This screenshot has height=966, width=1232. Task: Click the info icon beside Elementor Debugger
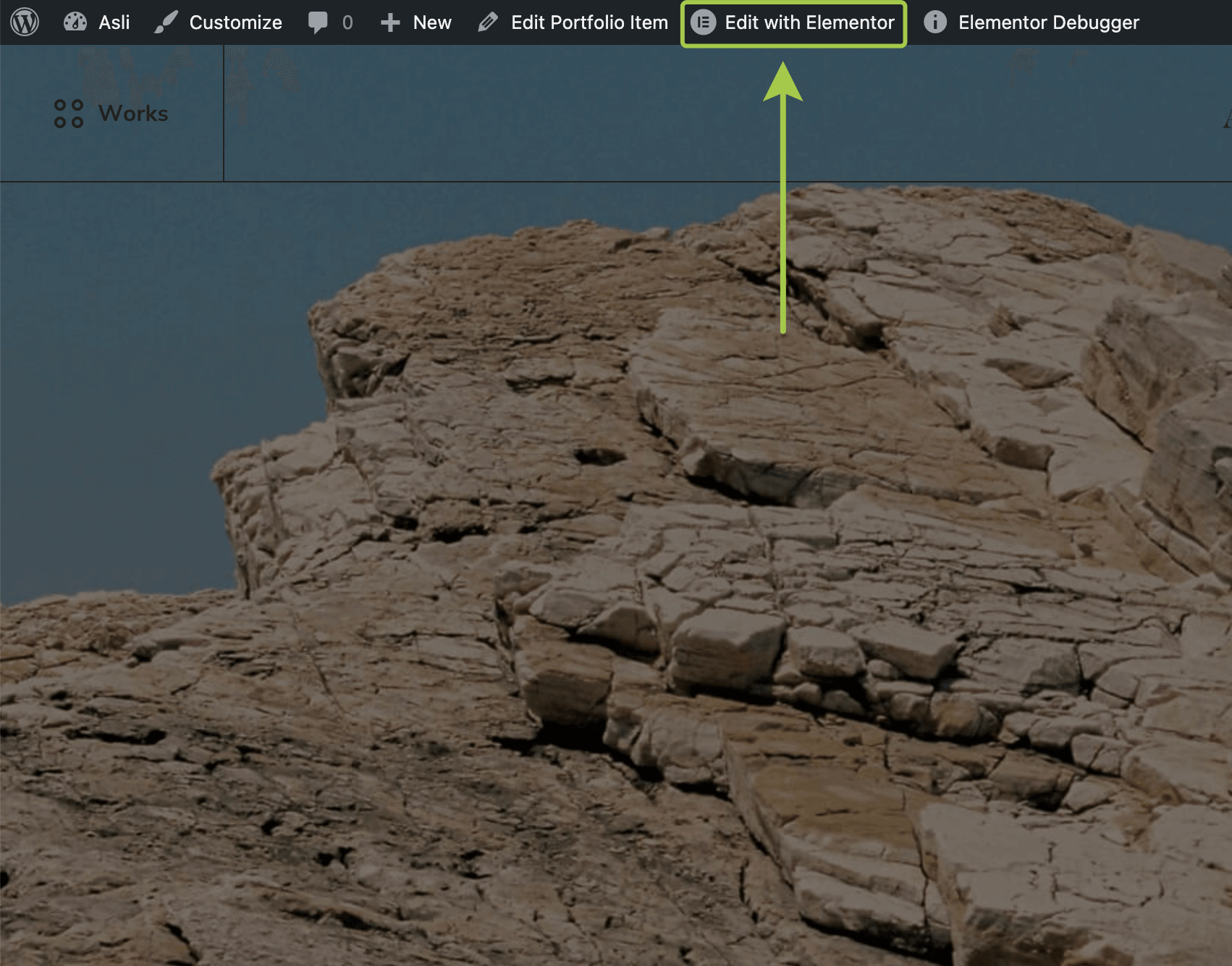(x=934, y=22)
